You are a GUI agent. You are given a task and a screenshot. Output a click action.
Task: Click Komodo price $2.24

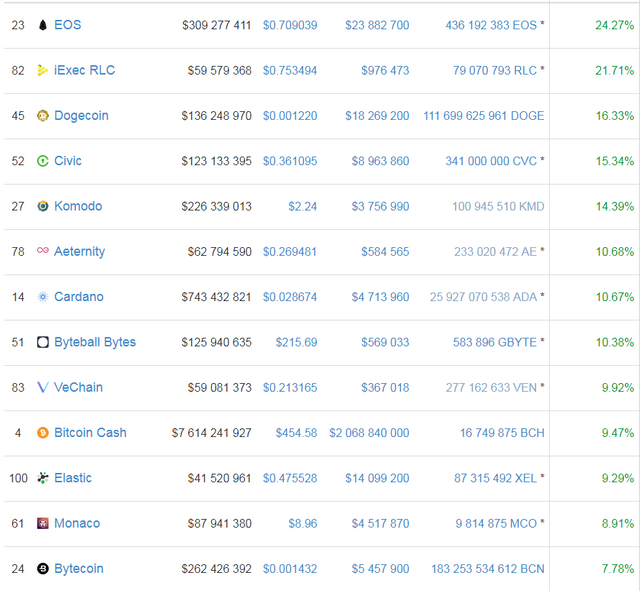[x=302, y=207]
